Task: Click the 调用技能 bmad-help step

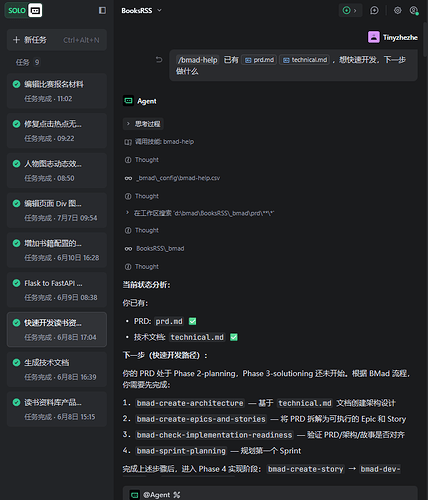Action: (159, 142)
